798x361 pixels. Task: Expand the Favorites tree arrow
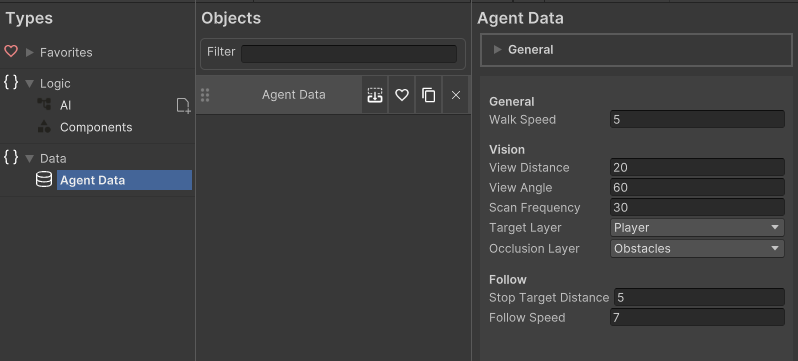[30, 52]
